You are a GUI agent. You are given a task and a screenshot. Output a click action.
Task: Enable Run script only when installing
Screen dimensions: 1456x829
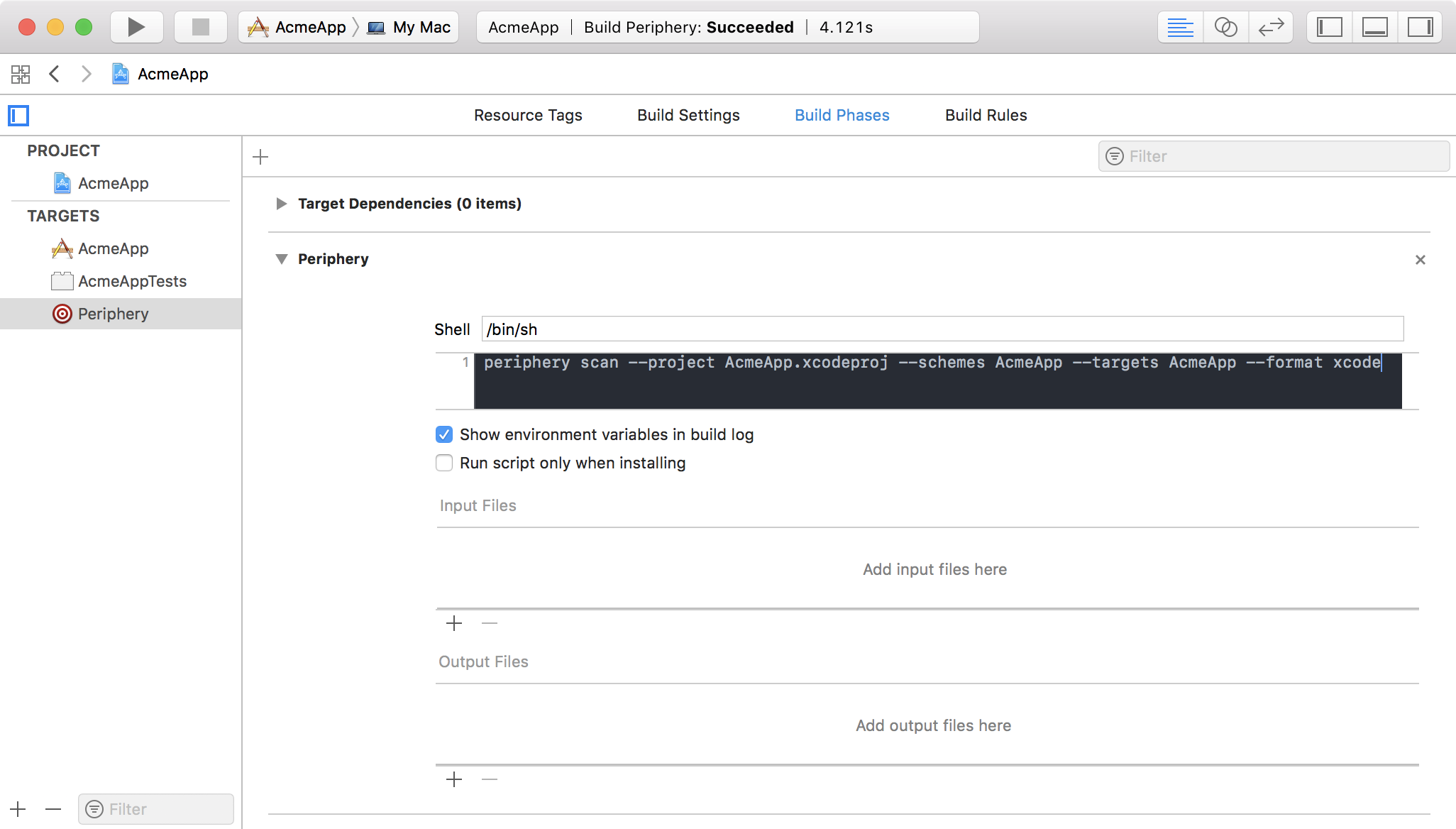coord(445,463)
